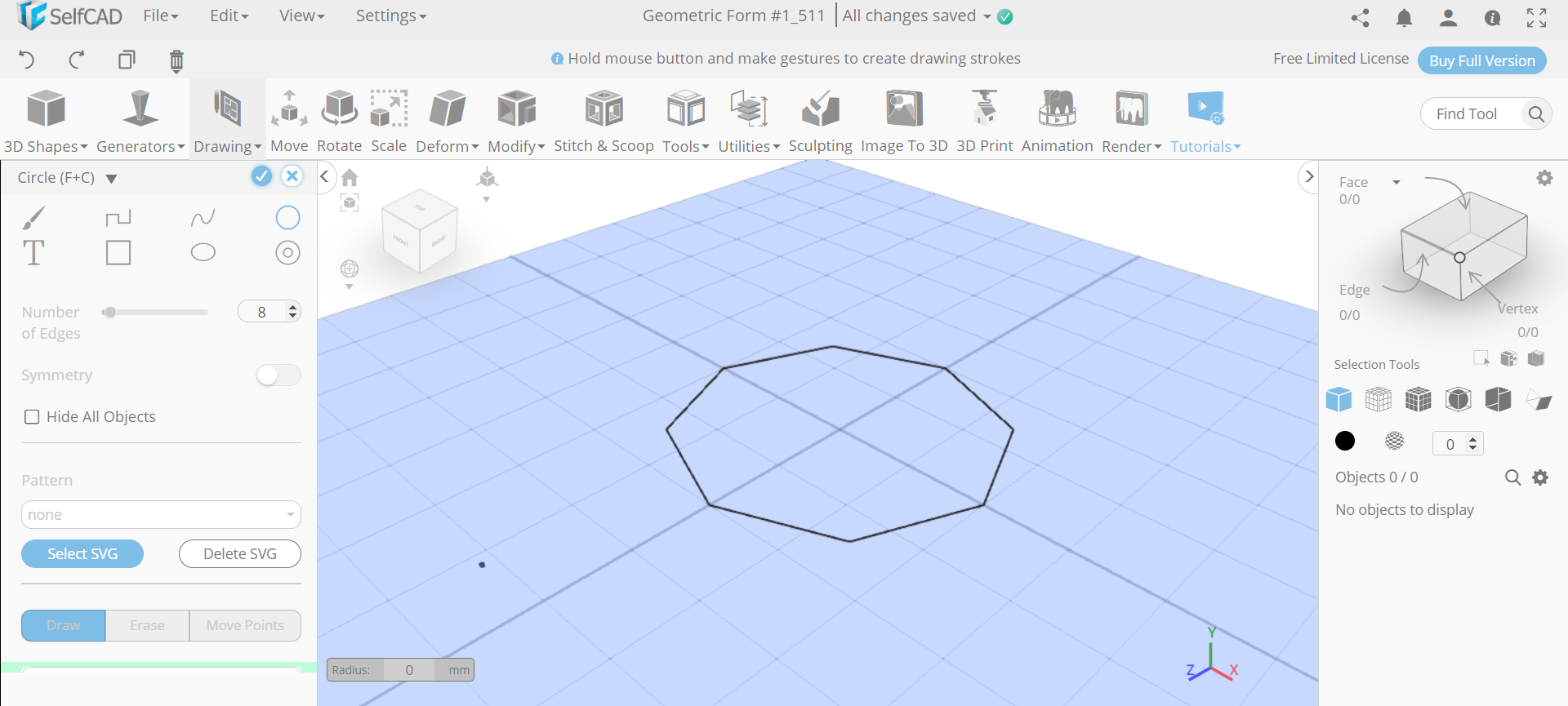
Task: Confirm the Circle drawing with checkmark
Action: pos(261,176)
